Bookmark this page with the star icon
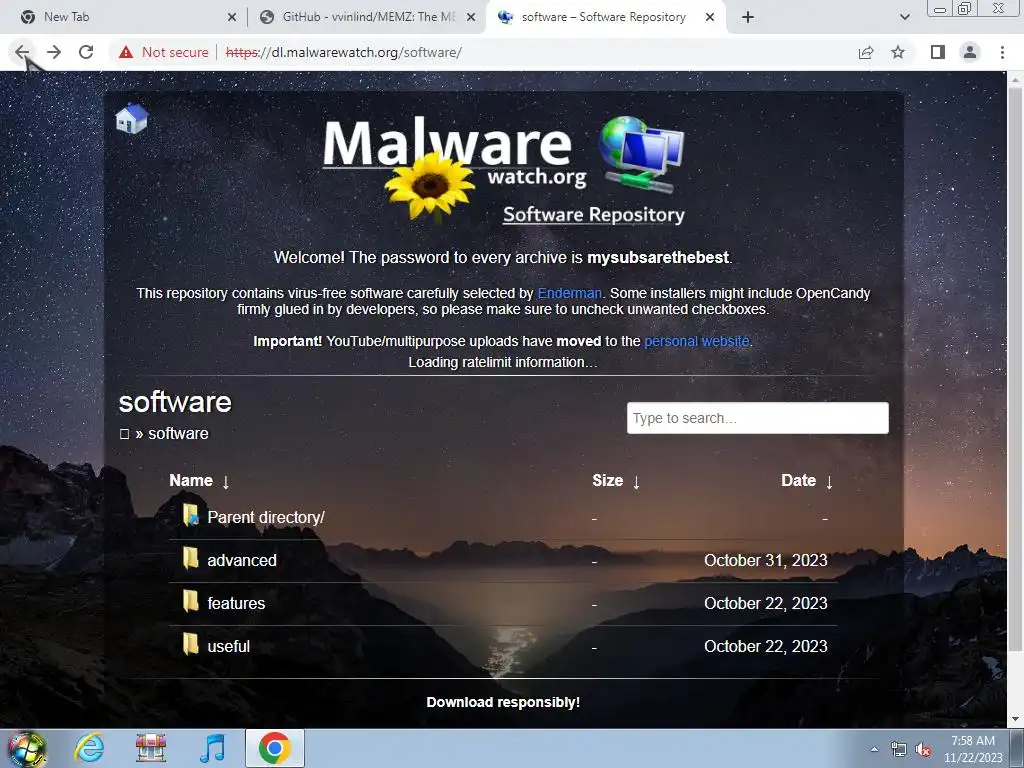This screenshot has width=1024, height=768. pos(898,52)
